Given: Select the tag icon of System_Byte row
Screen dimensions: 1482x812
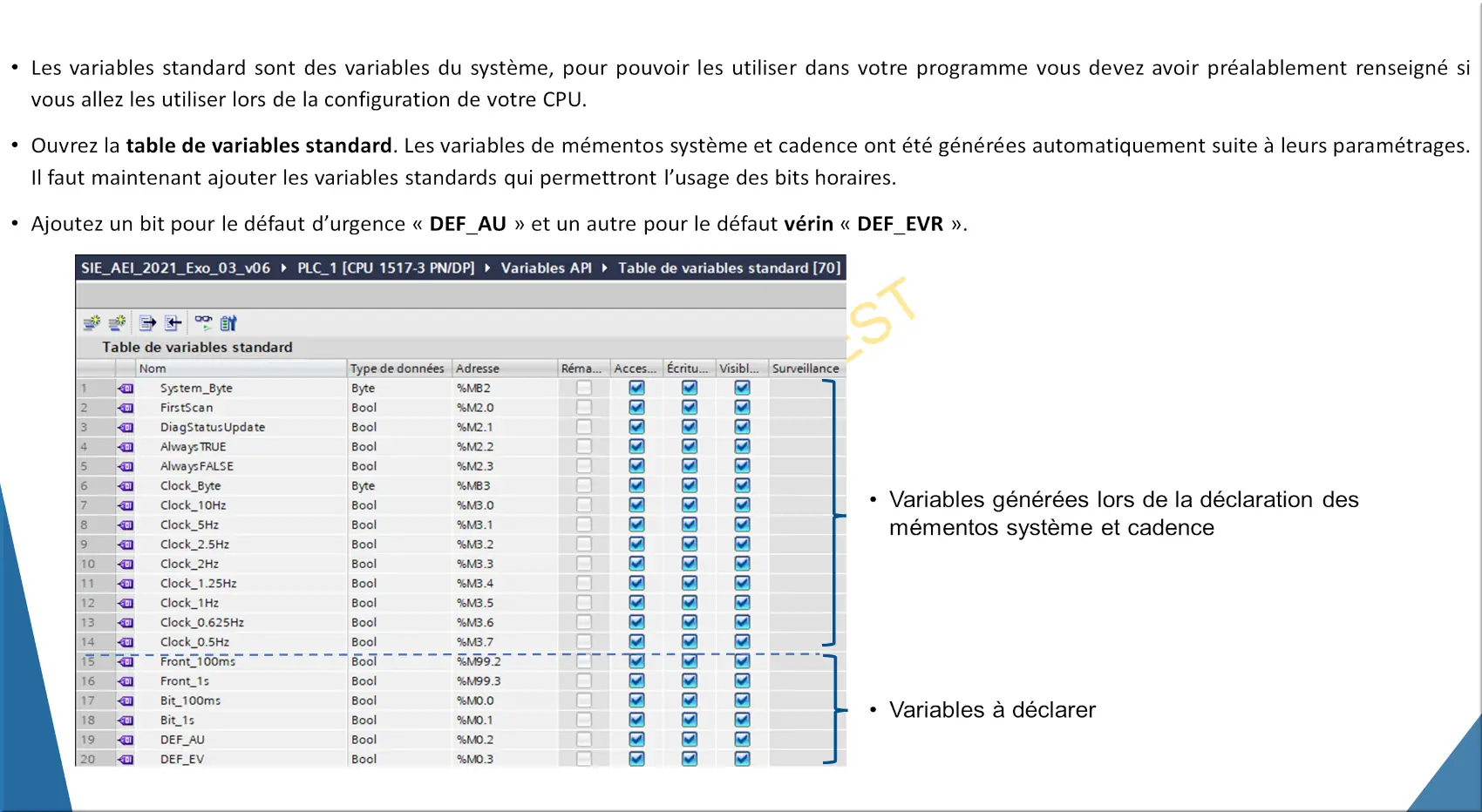Looking at the screenshot, I should coord(126,389).
